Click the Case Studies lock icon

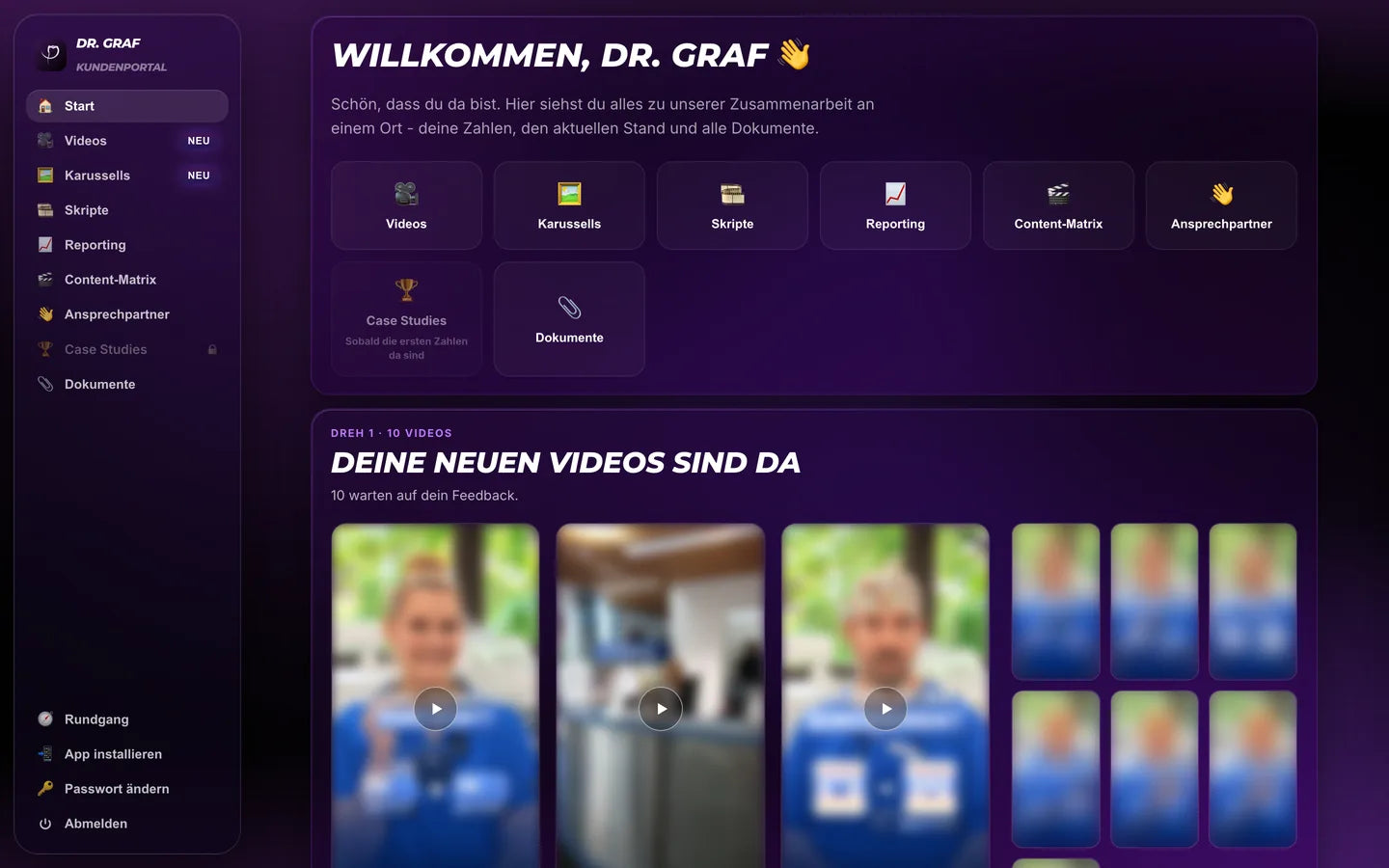(212, 349)
